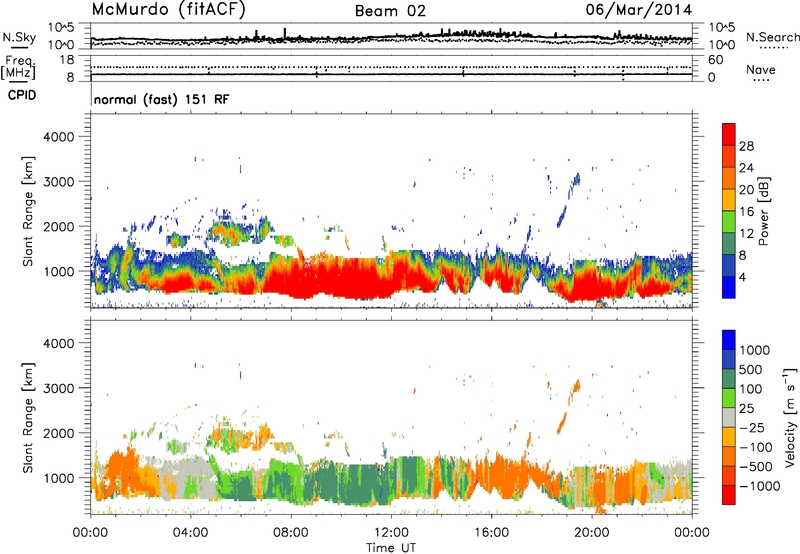Click the '-500' tick on Velocity color bar
Screen dimensions: 800x554
(x=755, y=467)
